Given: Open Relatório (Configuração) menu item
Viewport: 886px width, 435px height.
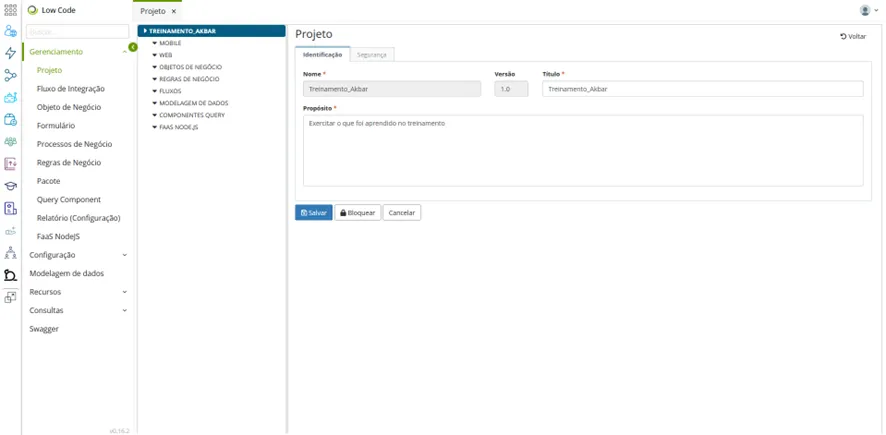Looking at the screenshot, I should (x=79, y=218).
